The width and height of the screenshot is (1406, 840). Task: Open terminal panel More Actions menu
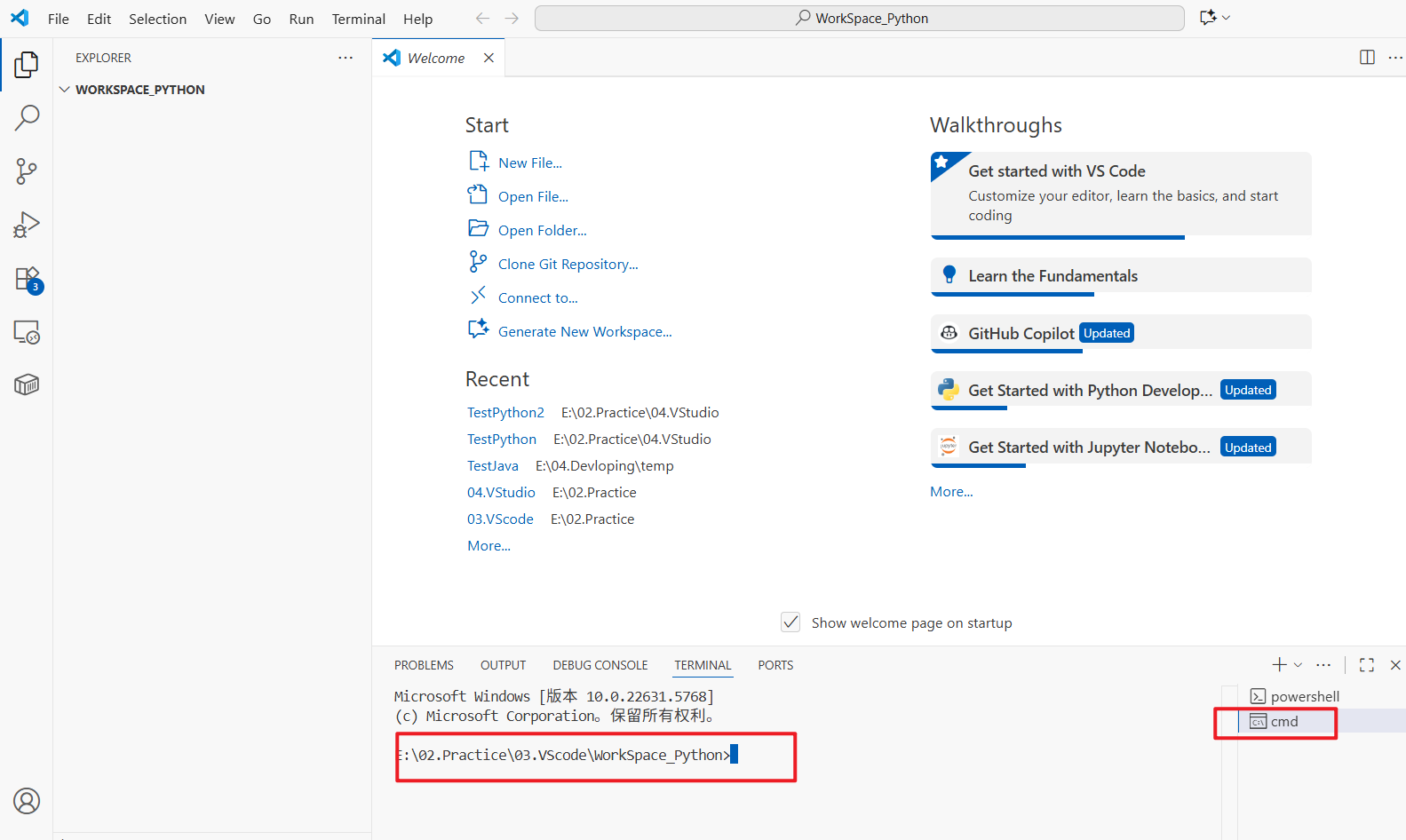click(1323, 664)
